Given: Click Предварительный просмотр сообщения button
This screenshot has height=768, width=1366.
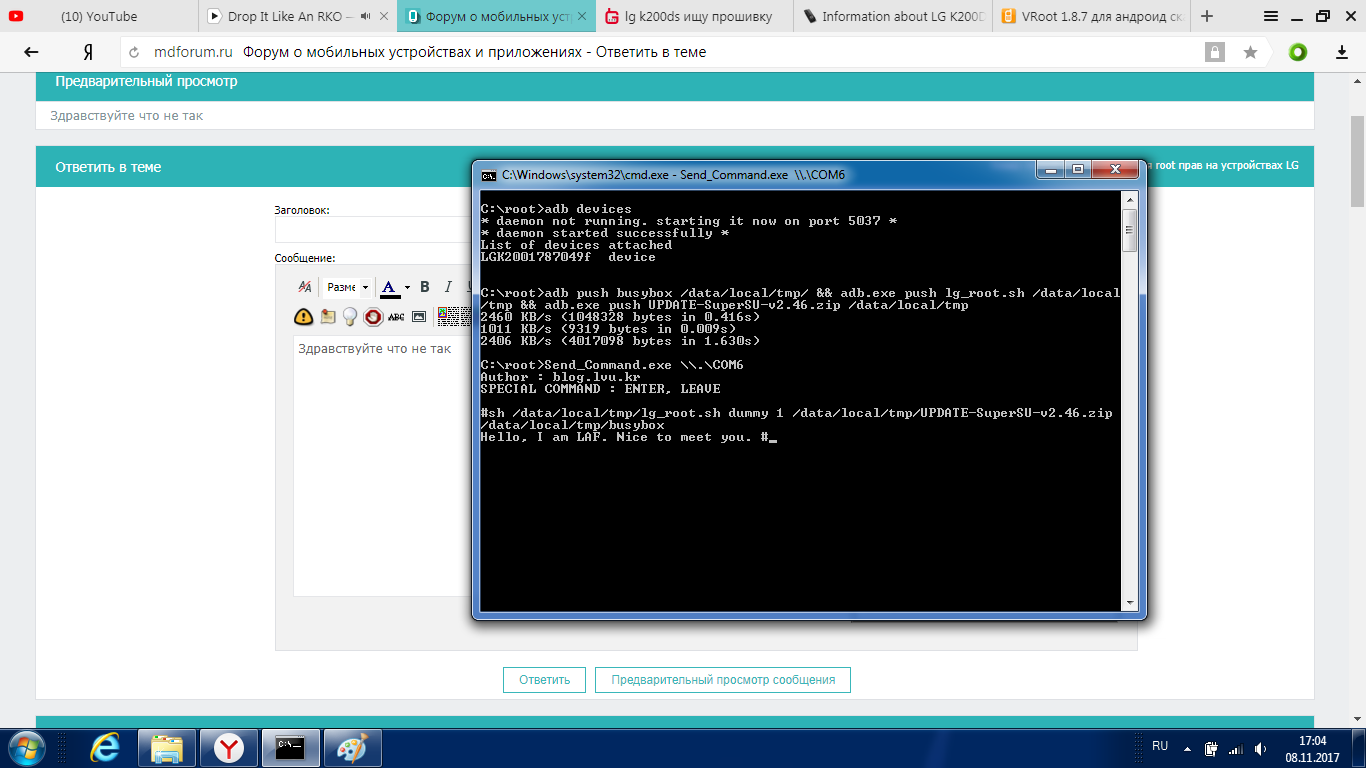Looking at the screenshot, I should point(722,680).
